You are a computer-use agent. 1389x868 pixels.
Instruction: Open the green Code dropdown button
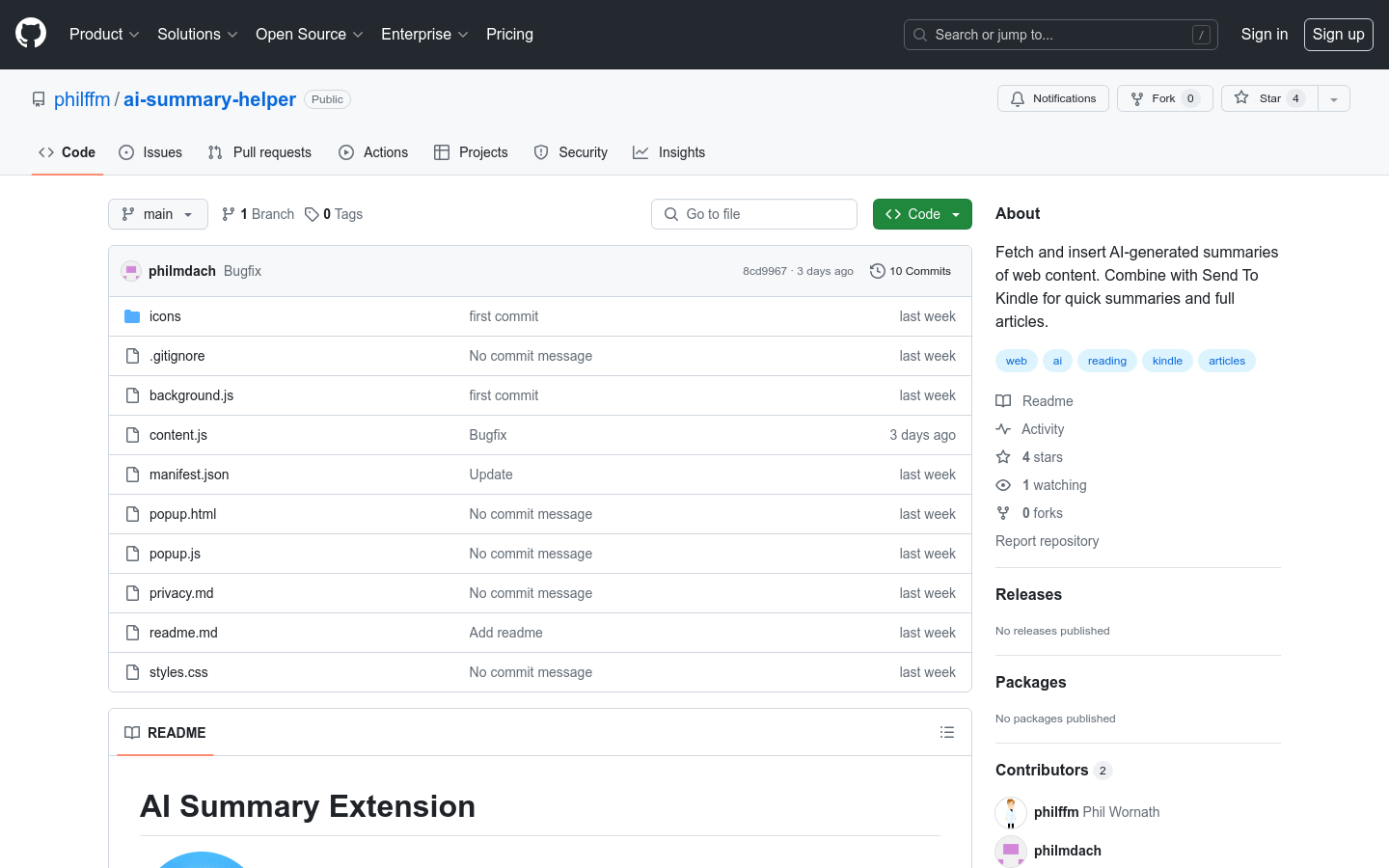click(x=922, y=214)
